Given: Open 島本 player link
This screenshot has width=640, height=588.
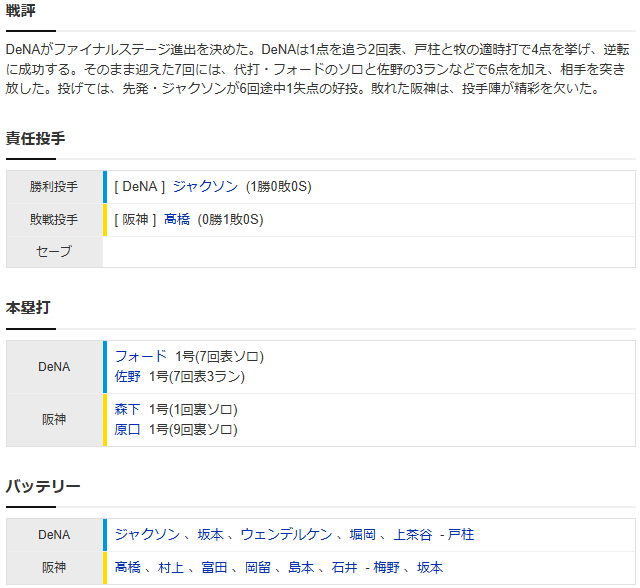Looking at the screenshot, I should (301, 567).
